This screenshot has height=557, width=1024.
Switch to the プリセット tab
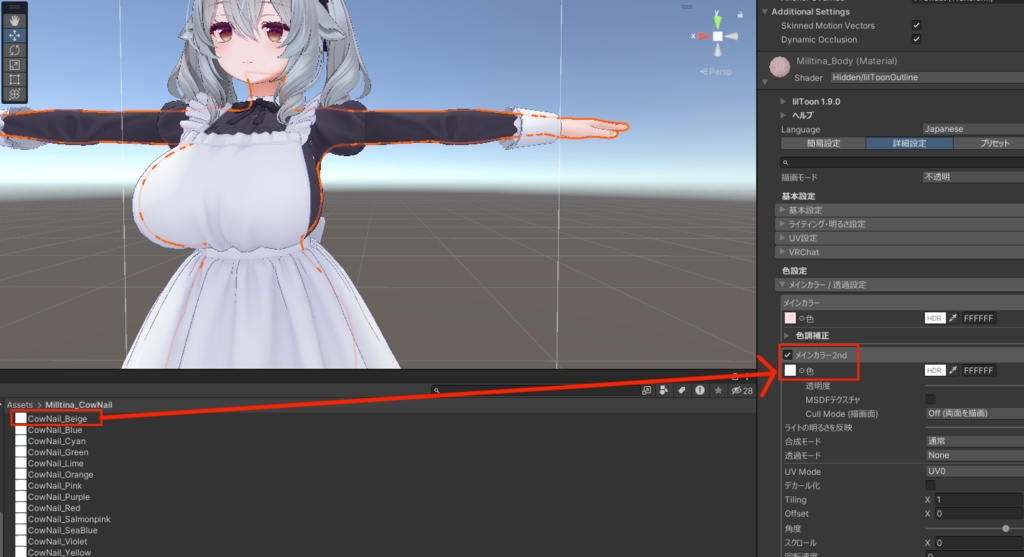pos(989,143)
